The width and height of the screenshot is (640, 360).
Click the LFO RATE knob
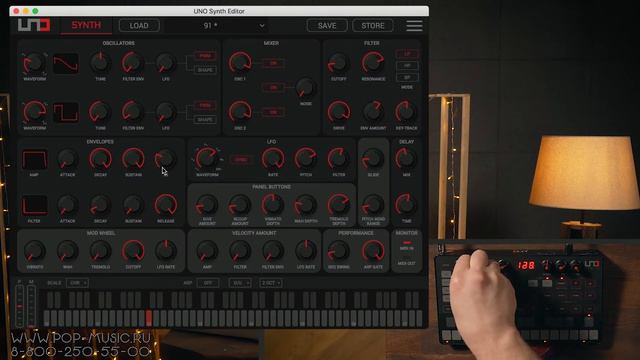coord(273,159)
